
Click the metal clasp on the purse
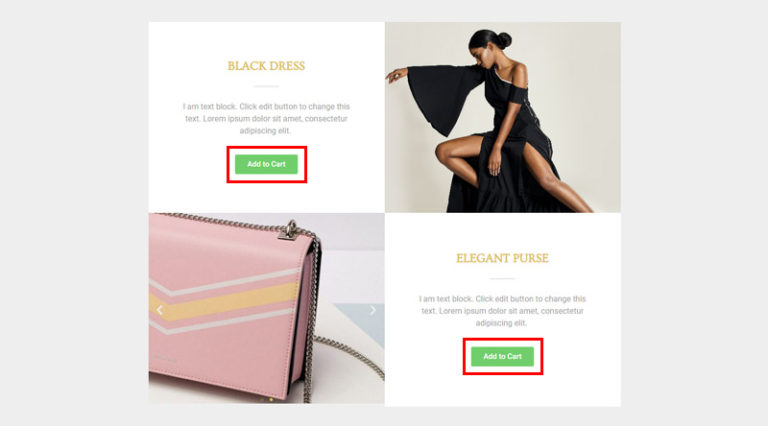tap(289, 230)
